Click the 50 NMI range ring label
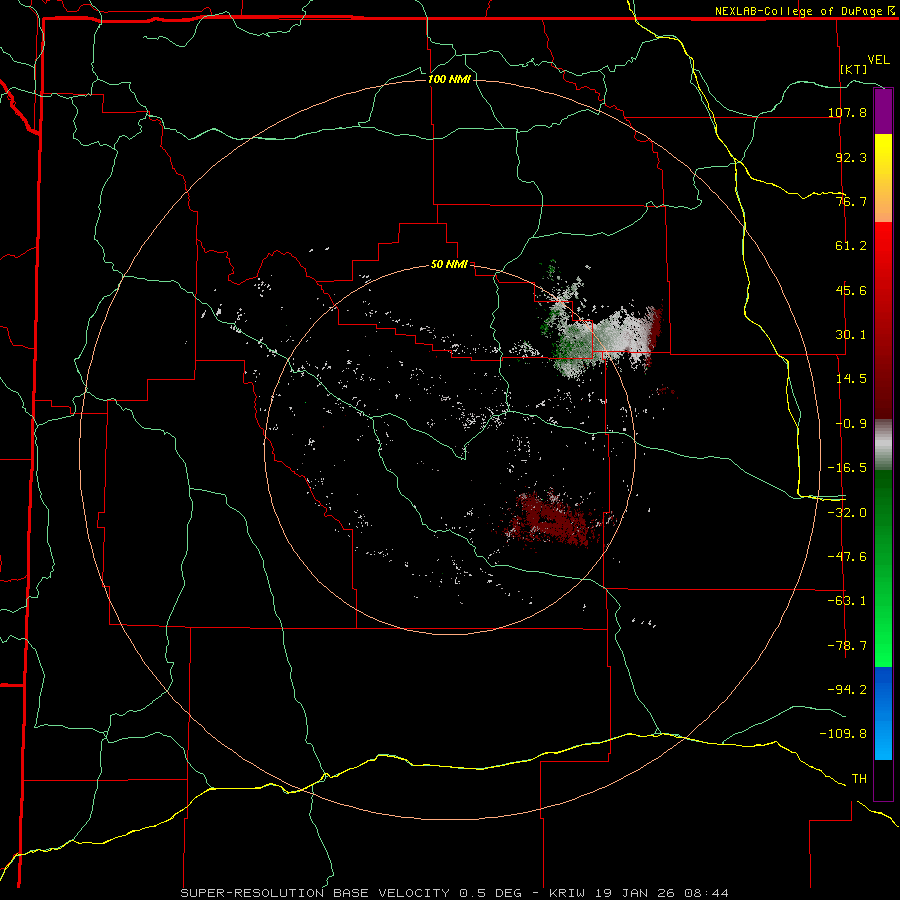The height and width of the screenshot is (900, 900). (x=449, y=264)
